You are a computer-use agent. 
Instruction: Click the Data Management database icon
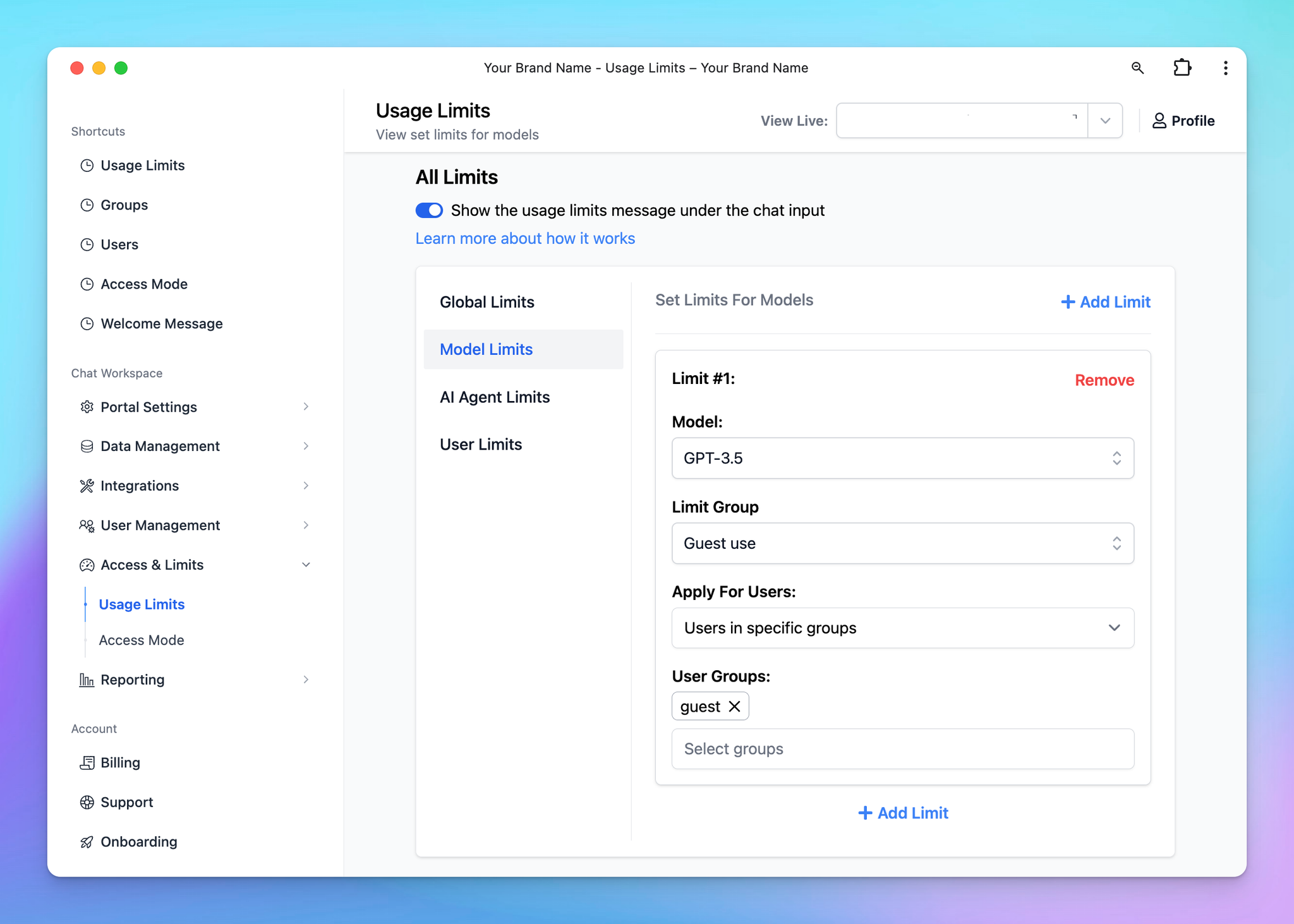tap(87, 447)
